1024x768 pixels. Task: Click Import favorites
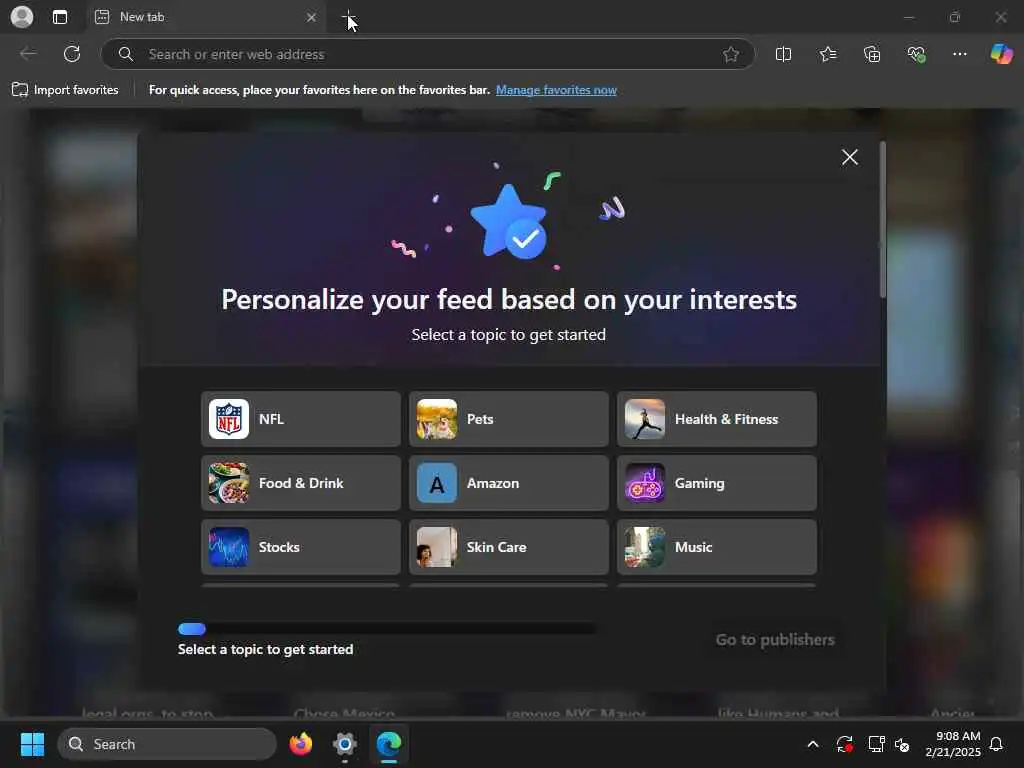(65, 90)
